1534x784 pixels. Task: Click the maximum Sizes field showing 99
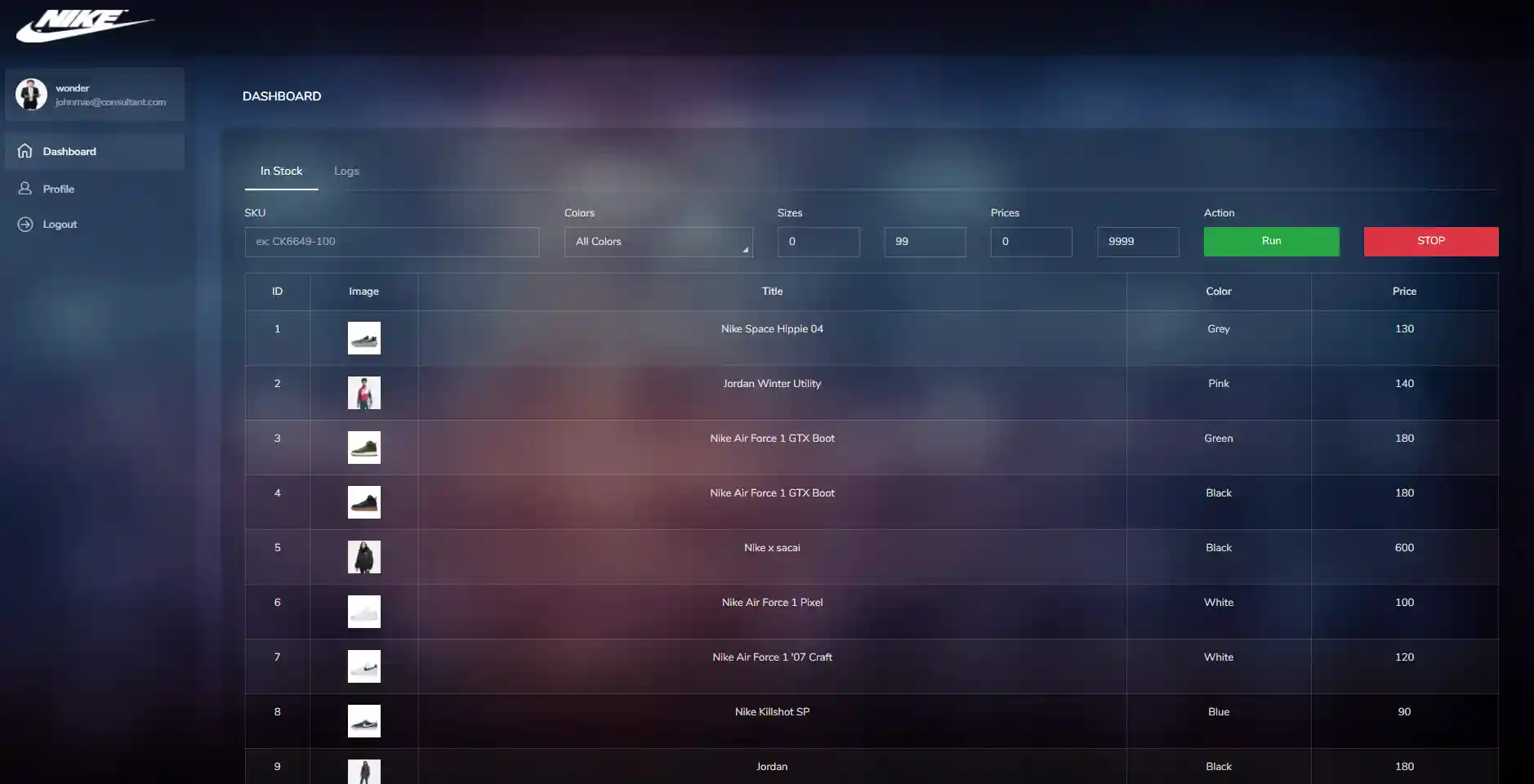[x=925, y=242]
